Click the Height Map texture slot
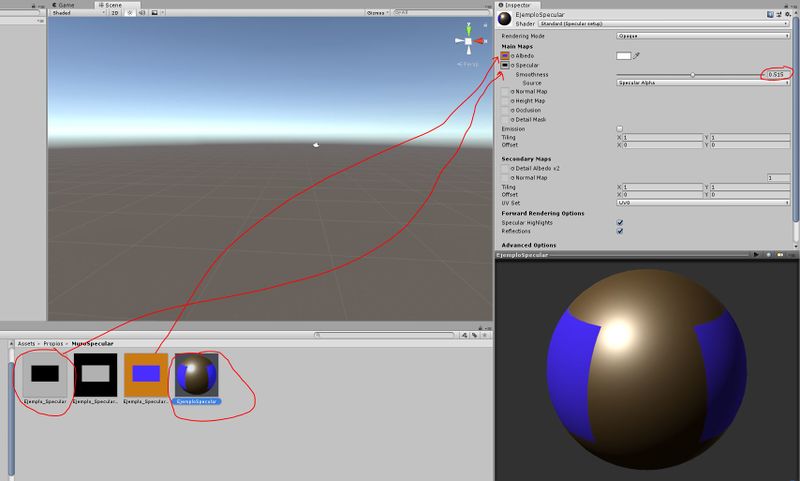Image resolution: width=800 pixels, height=481 pixels. (505, 101)
